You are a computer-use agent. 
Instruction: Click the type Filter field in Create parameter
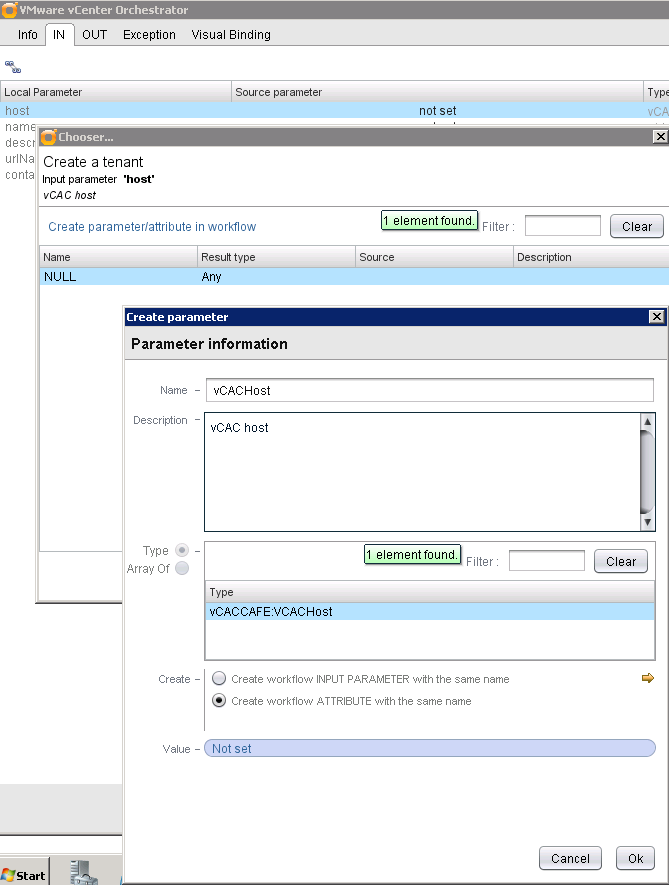click(546, 560)
